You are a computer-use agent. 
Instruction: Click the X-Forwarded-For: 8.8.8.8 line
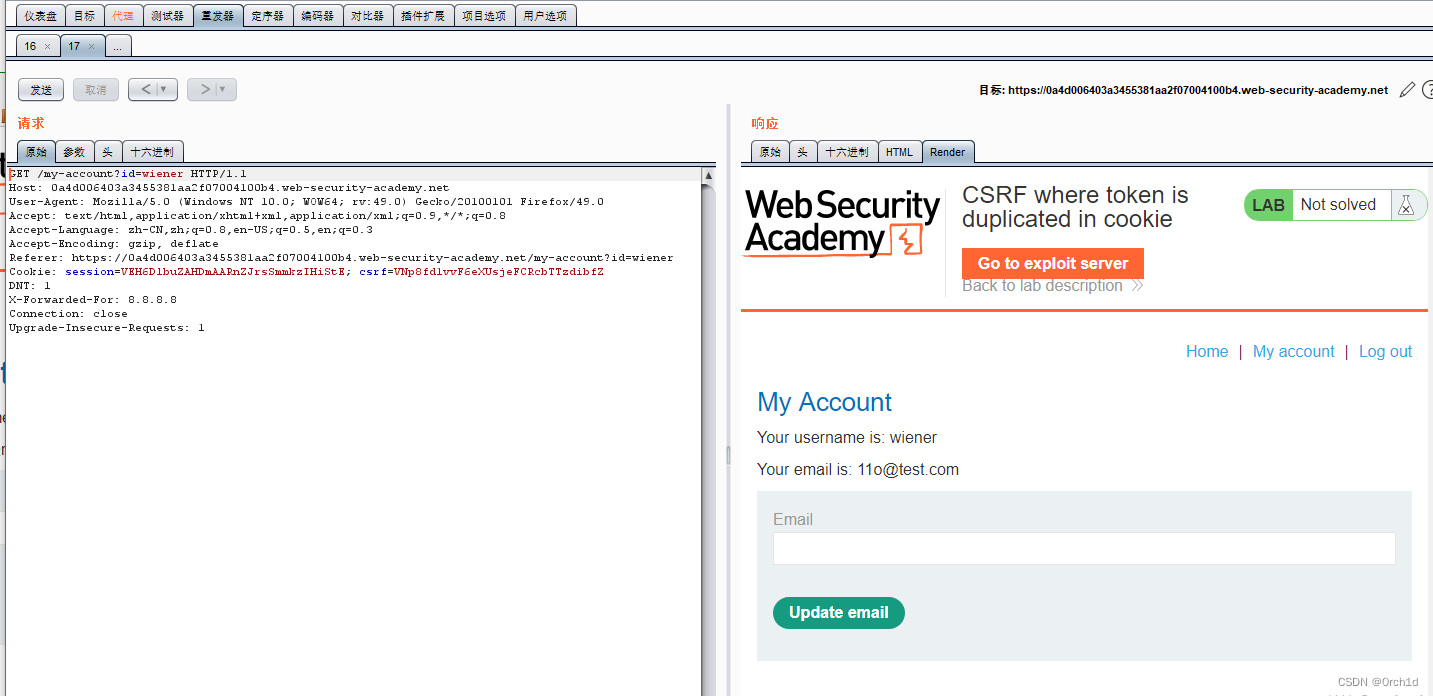tap(93, 300)
